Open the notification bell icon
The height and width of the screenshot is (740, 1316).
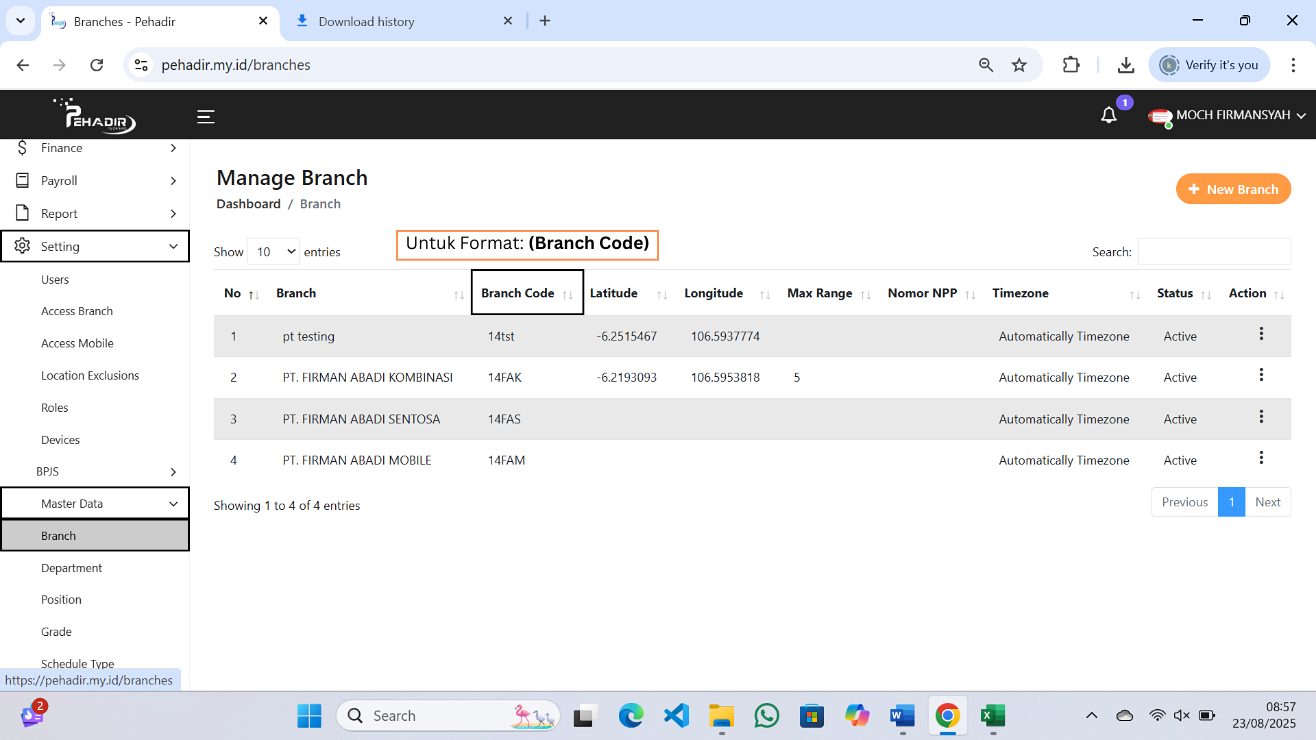pyautogui.click(x=1108, y=116)
